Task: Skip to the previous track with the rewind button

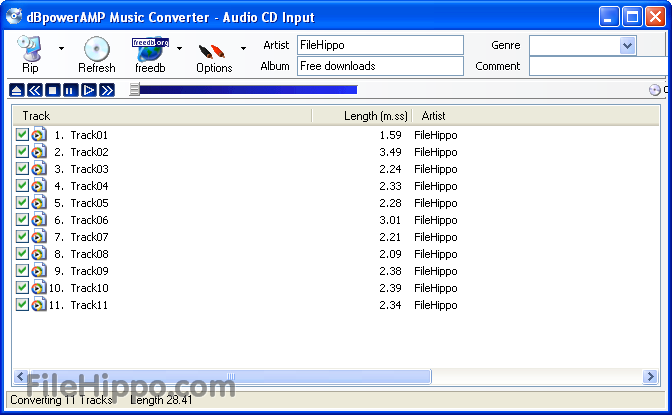Action: 34,90
